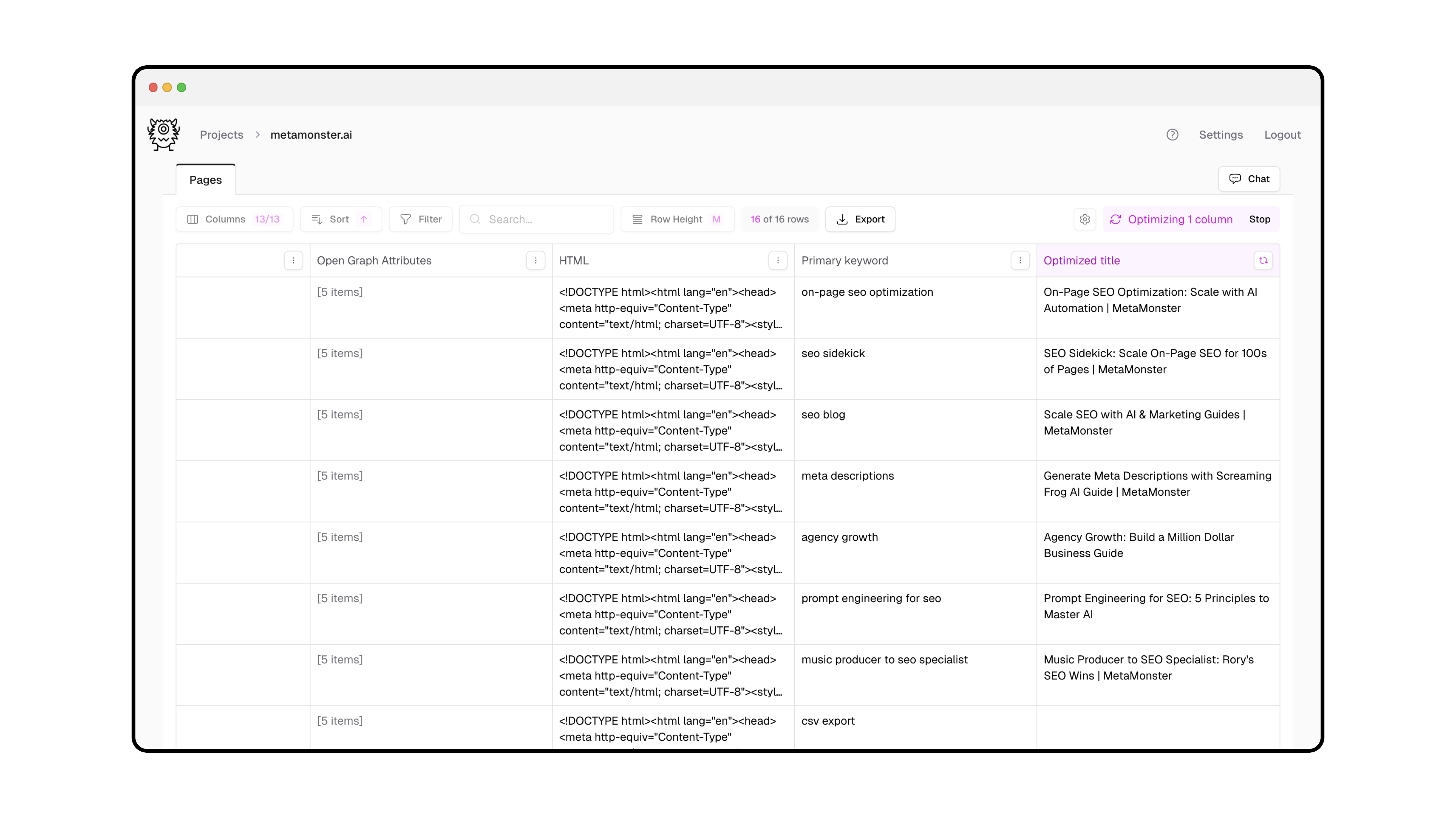The height and width of the screenshot is (818, 1456).
Task: Click HTML cell in the seo blog row
Action: tap(673, 430)
